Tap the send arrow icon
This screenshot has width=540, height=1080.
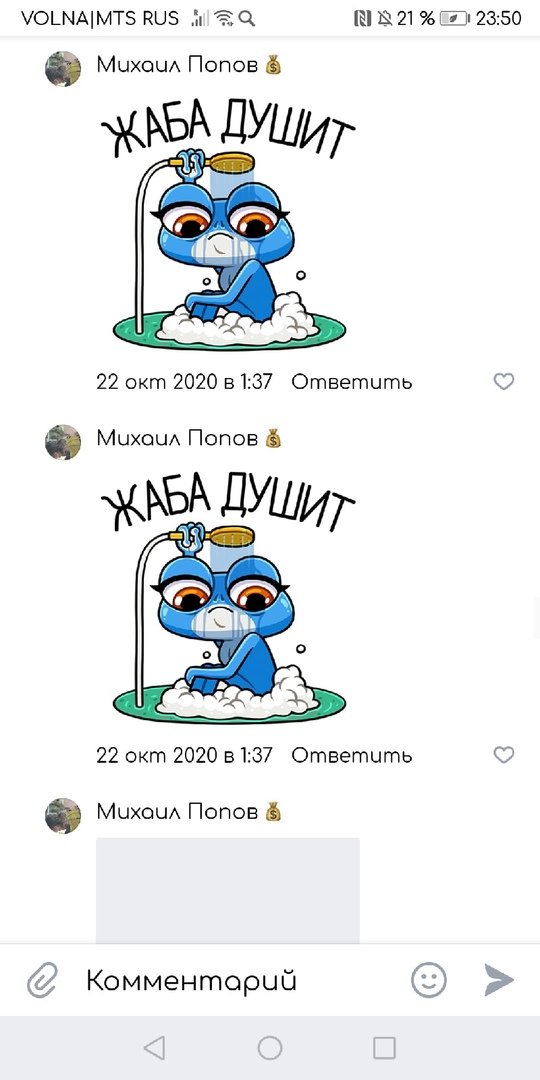point(499,979)
